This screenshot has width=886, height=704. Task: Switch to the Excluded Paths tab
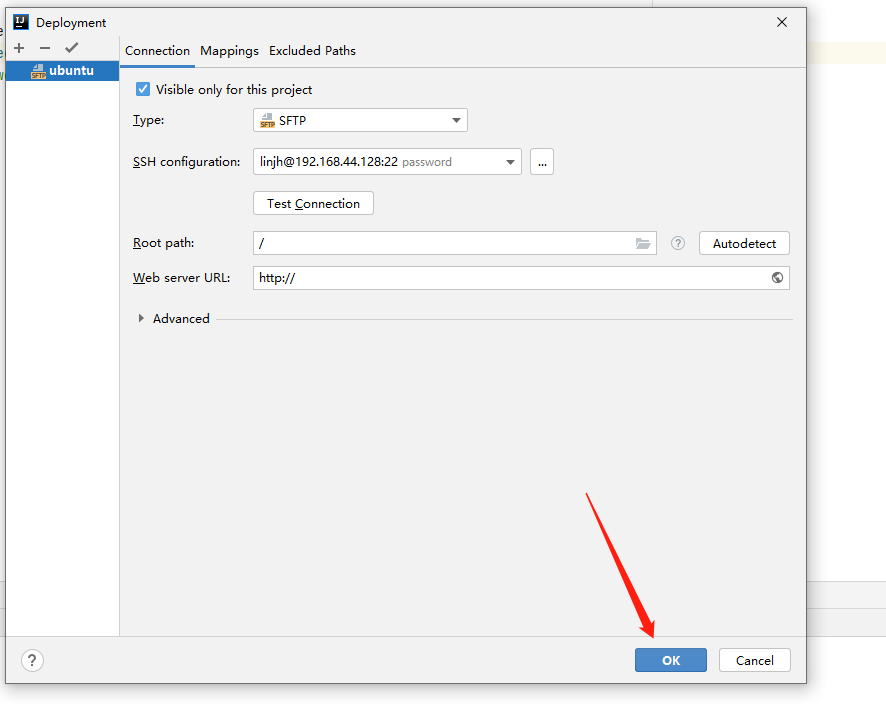(x=312, y=51)
